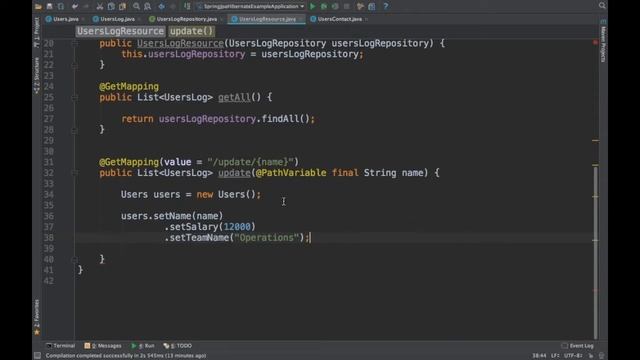
Task: Toggle the read-only lock icon
Action: pyautogui.click(x=591, y=356)
